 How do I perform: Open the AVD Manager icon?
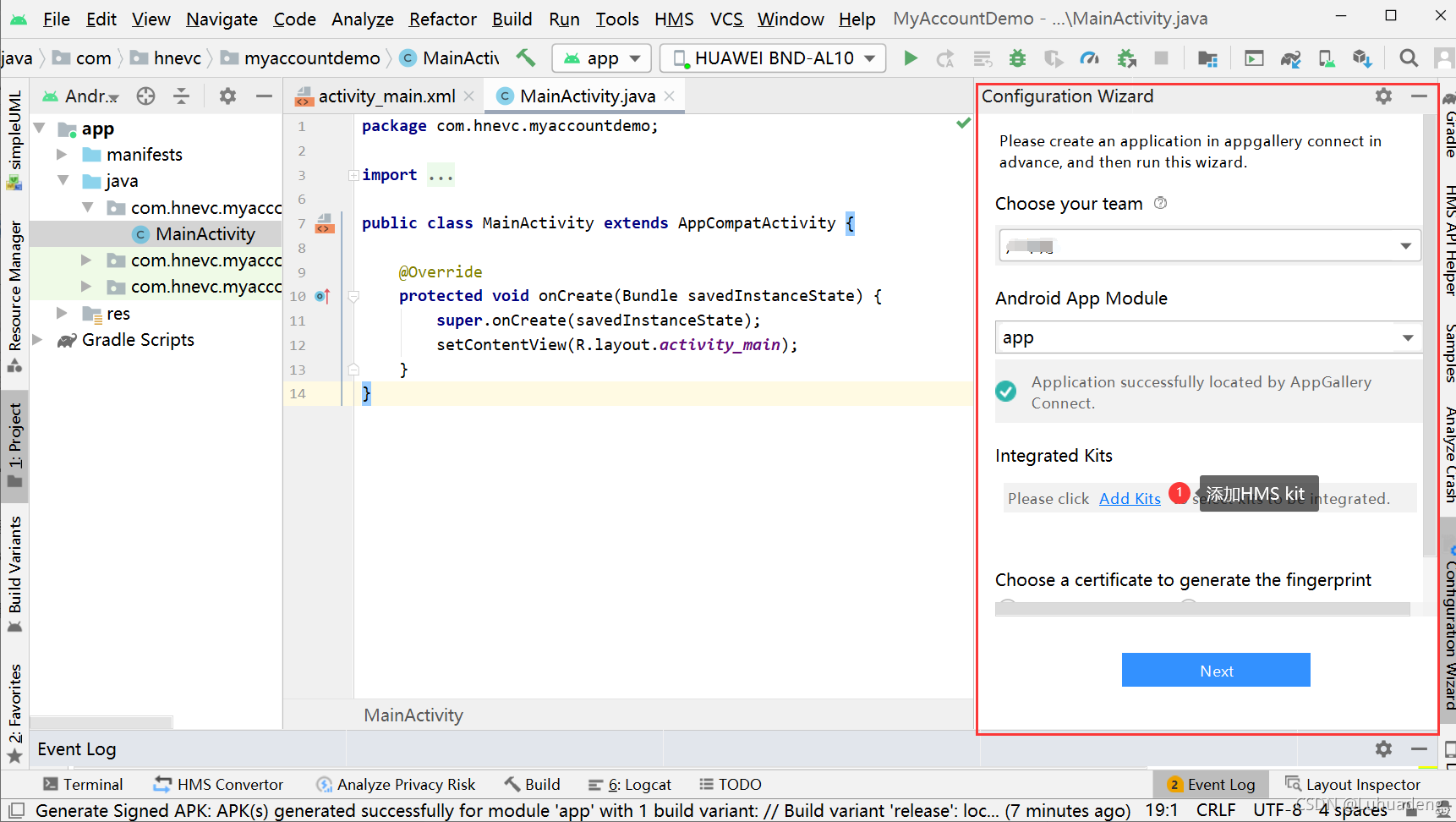tap(1327, 58)
